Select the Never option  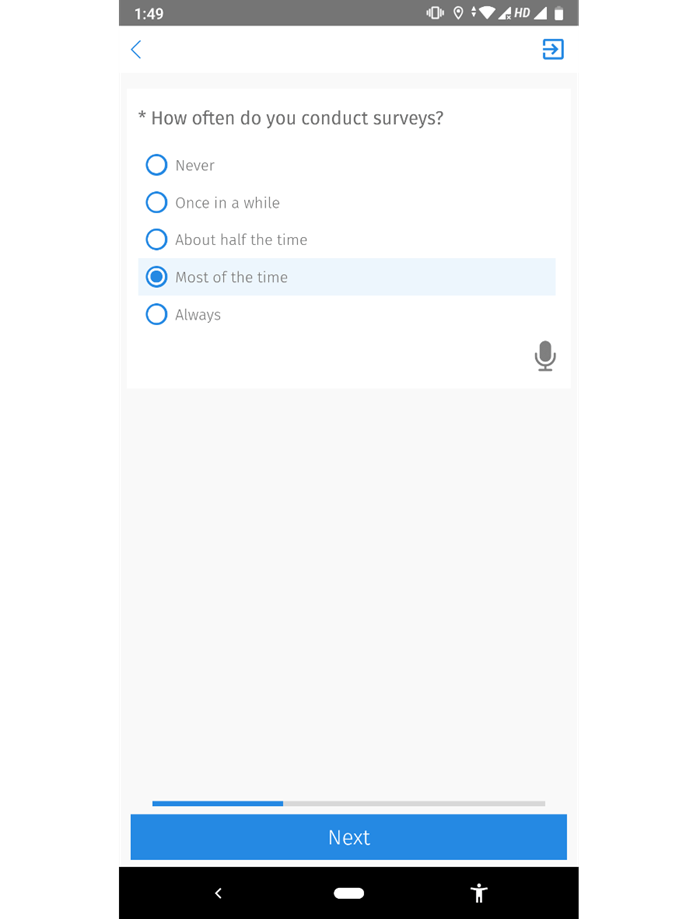[x=156, y=164]
